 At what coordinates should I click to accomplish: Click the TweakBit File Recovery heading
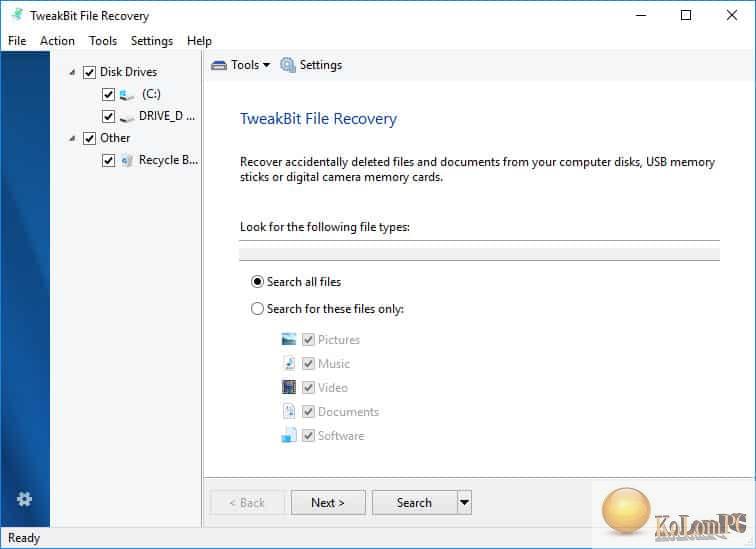pyautogui.click(x=318, y=119)
